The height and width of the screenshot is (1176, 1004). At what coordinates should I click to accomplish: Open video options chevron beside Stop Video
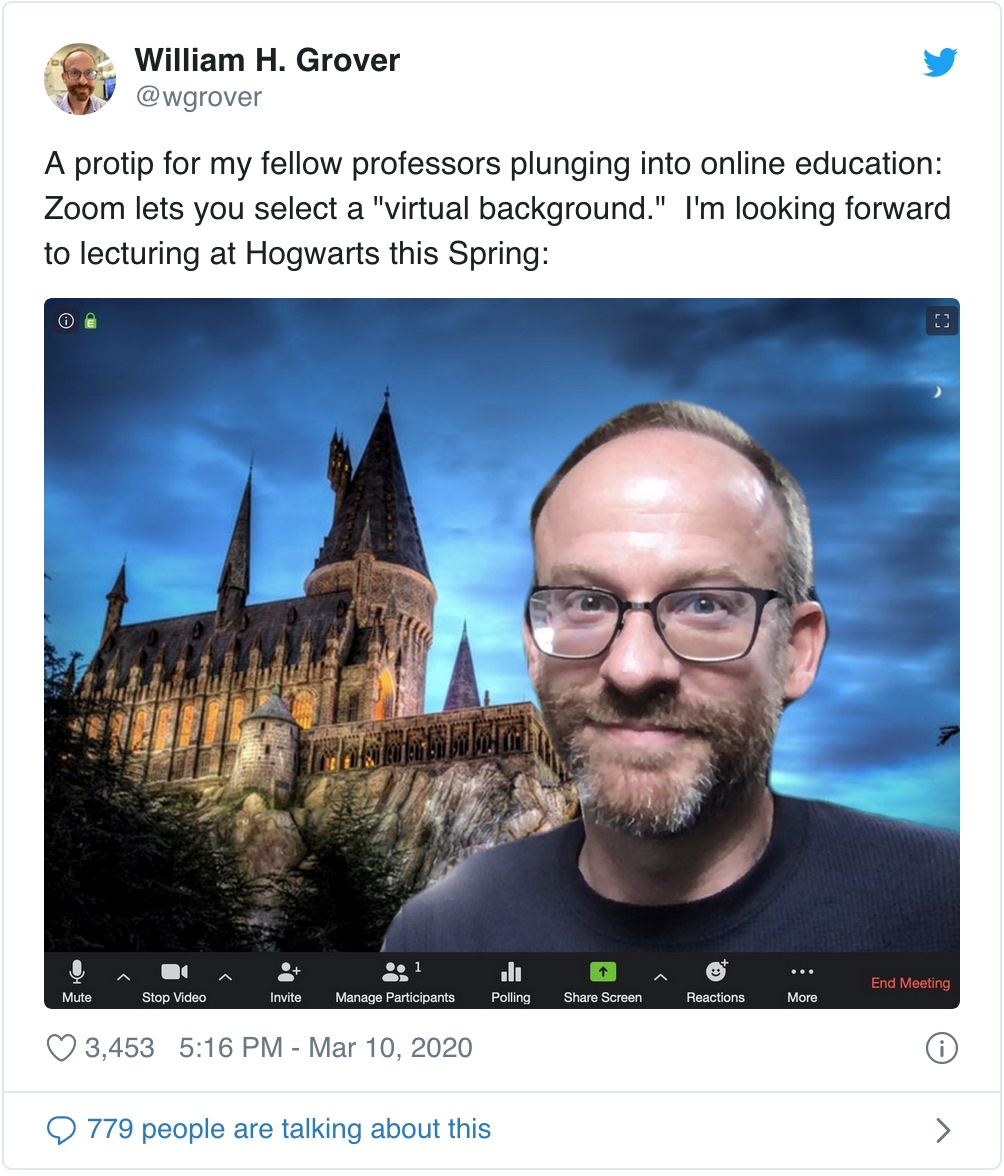pyautogui.click(x=225, y=976)
